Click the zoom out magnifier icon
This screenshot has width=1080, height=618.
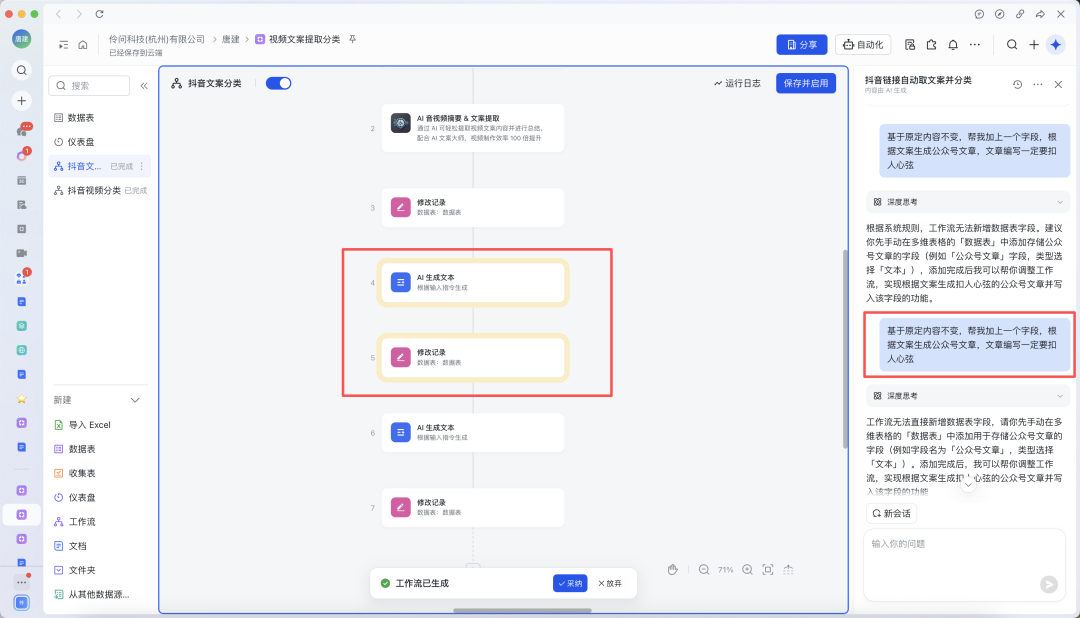click(704, 569)
